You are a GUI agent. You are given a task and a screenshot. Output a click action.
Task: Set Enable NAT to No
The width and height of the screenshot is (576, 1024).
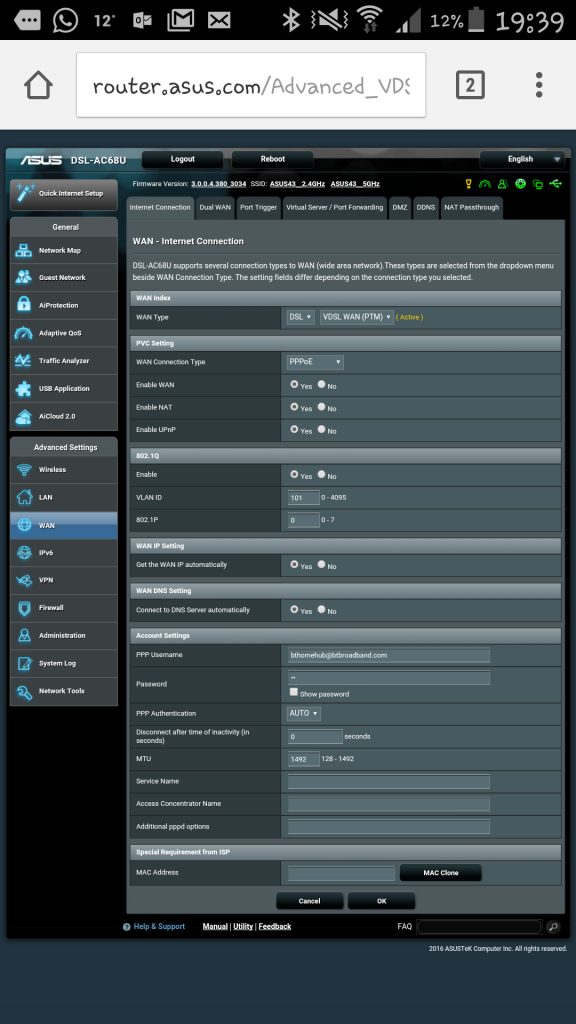(321, 407)
